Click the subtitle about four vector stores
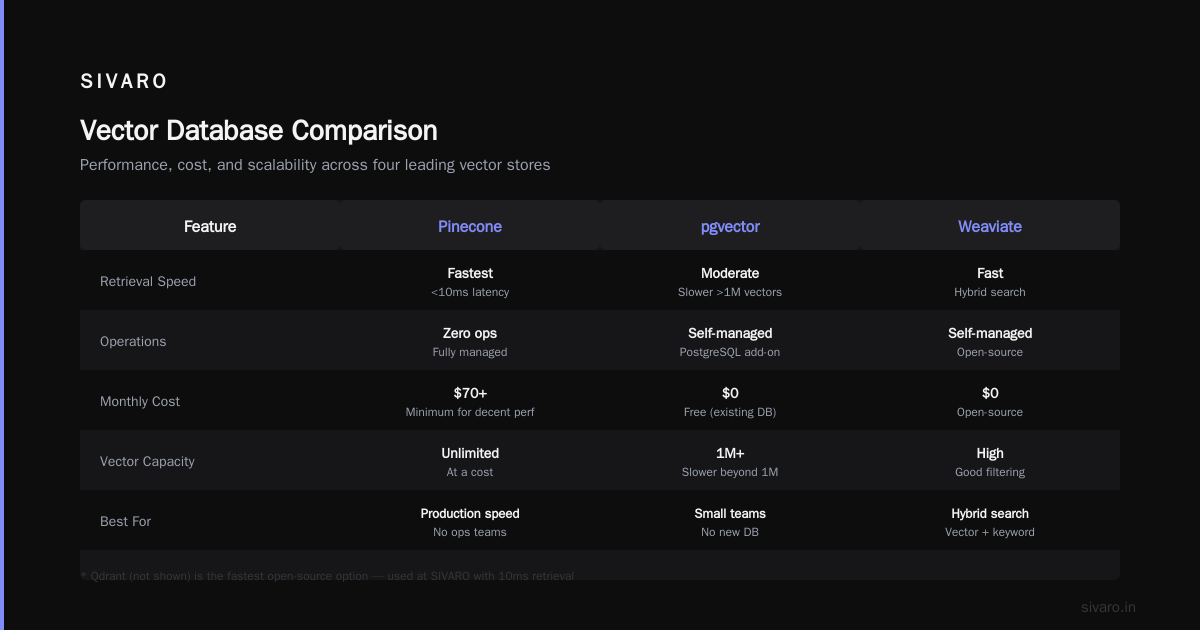This screenshot has height=630, width=1200. (x=315, y=164)
